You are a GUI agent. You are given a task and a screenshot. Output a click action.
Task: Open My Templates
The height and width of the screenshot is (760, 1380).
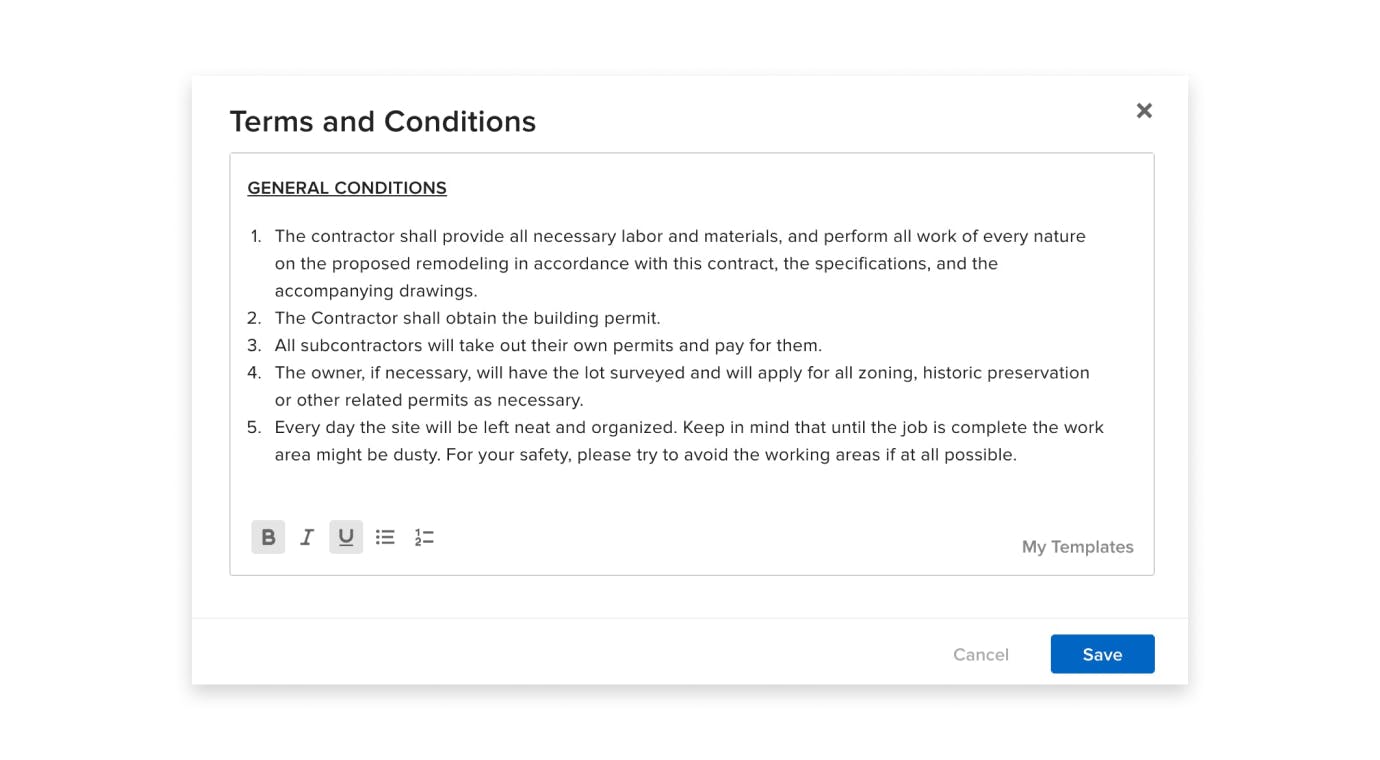1077,547
